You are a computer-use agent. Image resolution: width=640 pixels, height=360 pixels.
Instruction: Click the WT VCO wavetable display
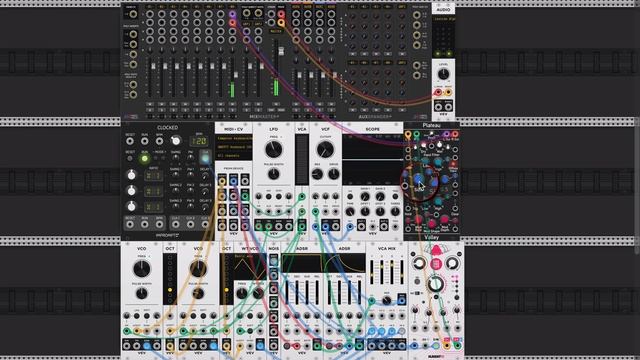(250, 267)
